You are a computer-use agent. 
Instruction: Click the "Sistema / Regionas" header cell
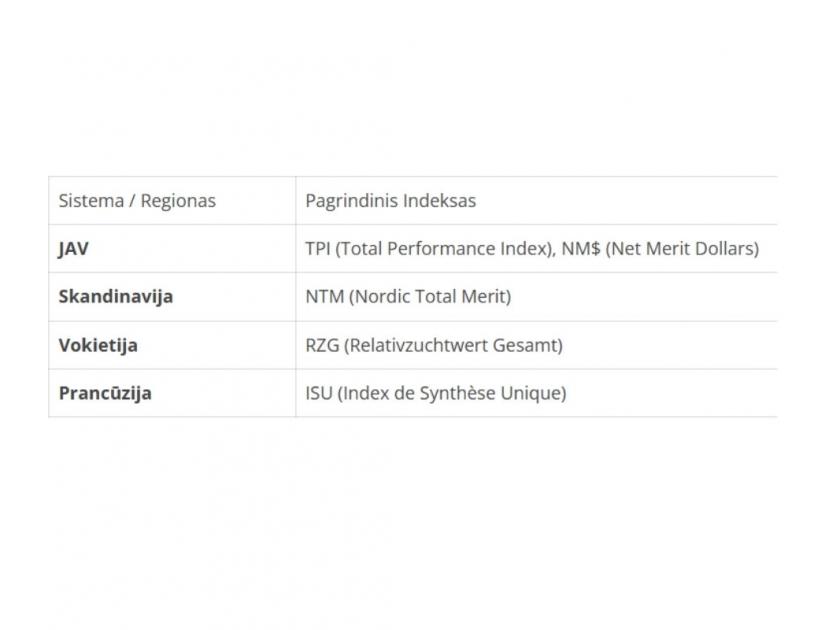click(x=137, y=201)
